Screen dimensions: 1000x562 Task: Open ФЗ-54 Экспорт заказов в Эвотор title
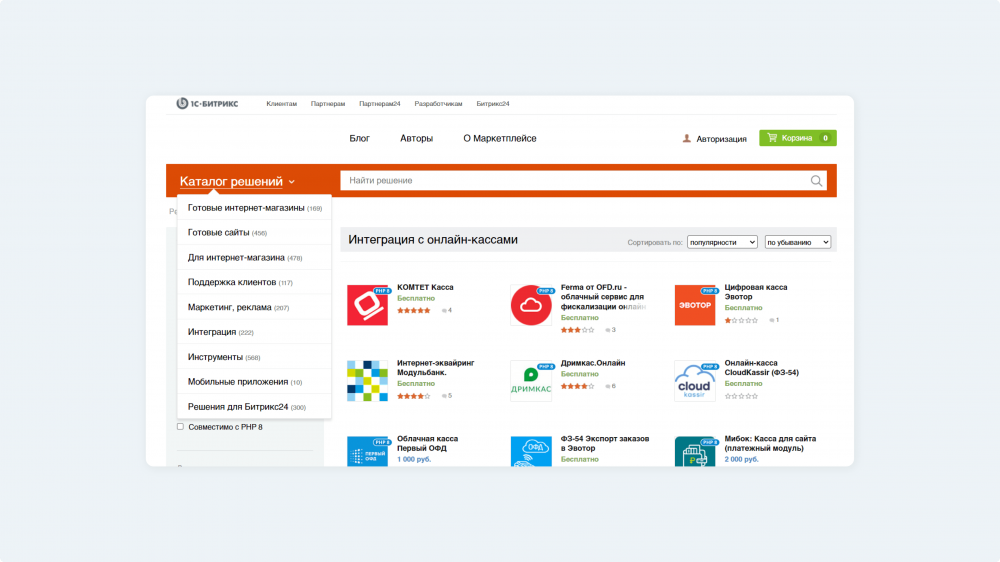[605, 443]
